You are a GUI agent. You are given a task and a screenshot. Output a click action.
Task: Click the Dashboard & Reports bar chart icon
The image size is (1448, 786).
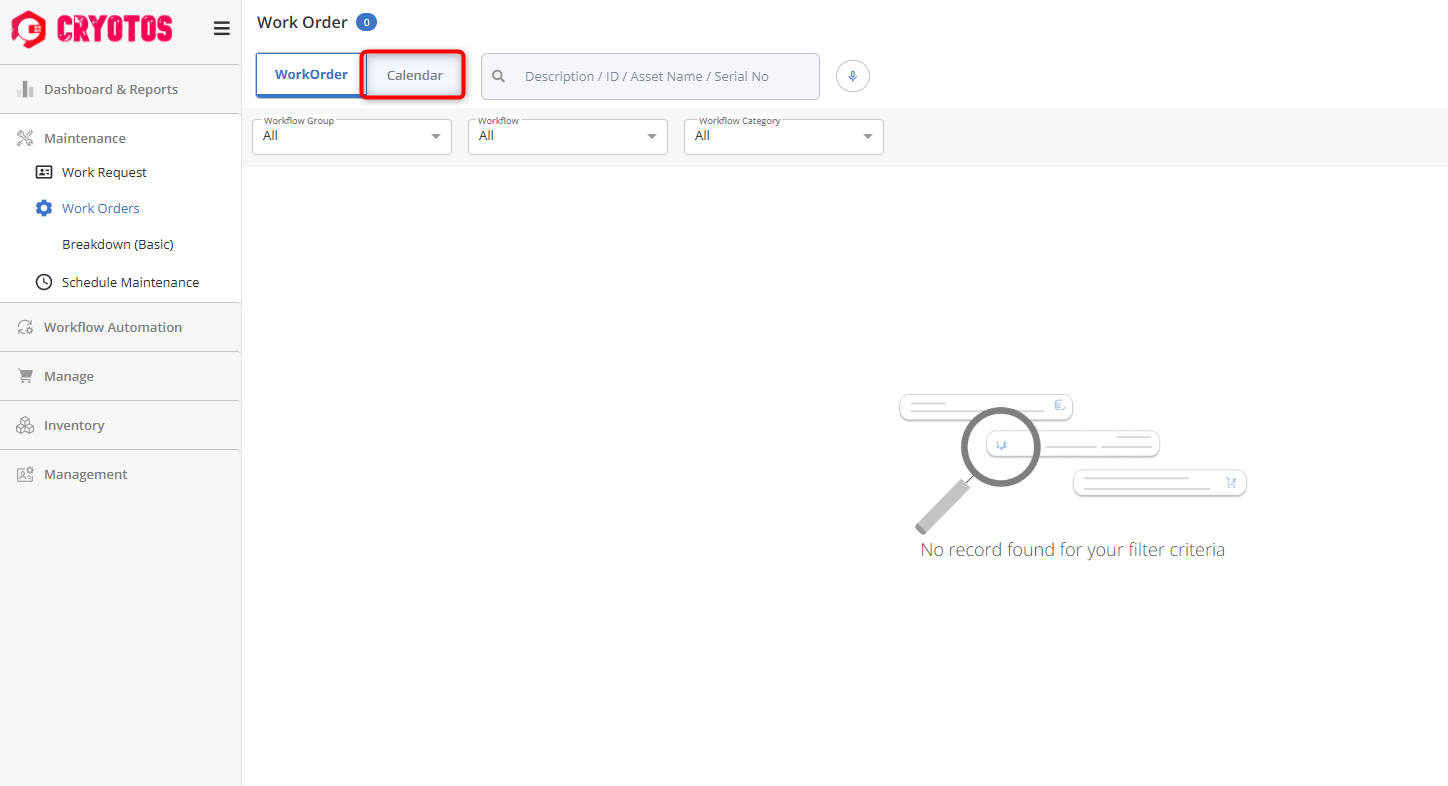coord(25,89)
